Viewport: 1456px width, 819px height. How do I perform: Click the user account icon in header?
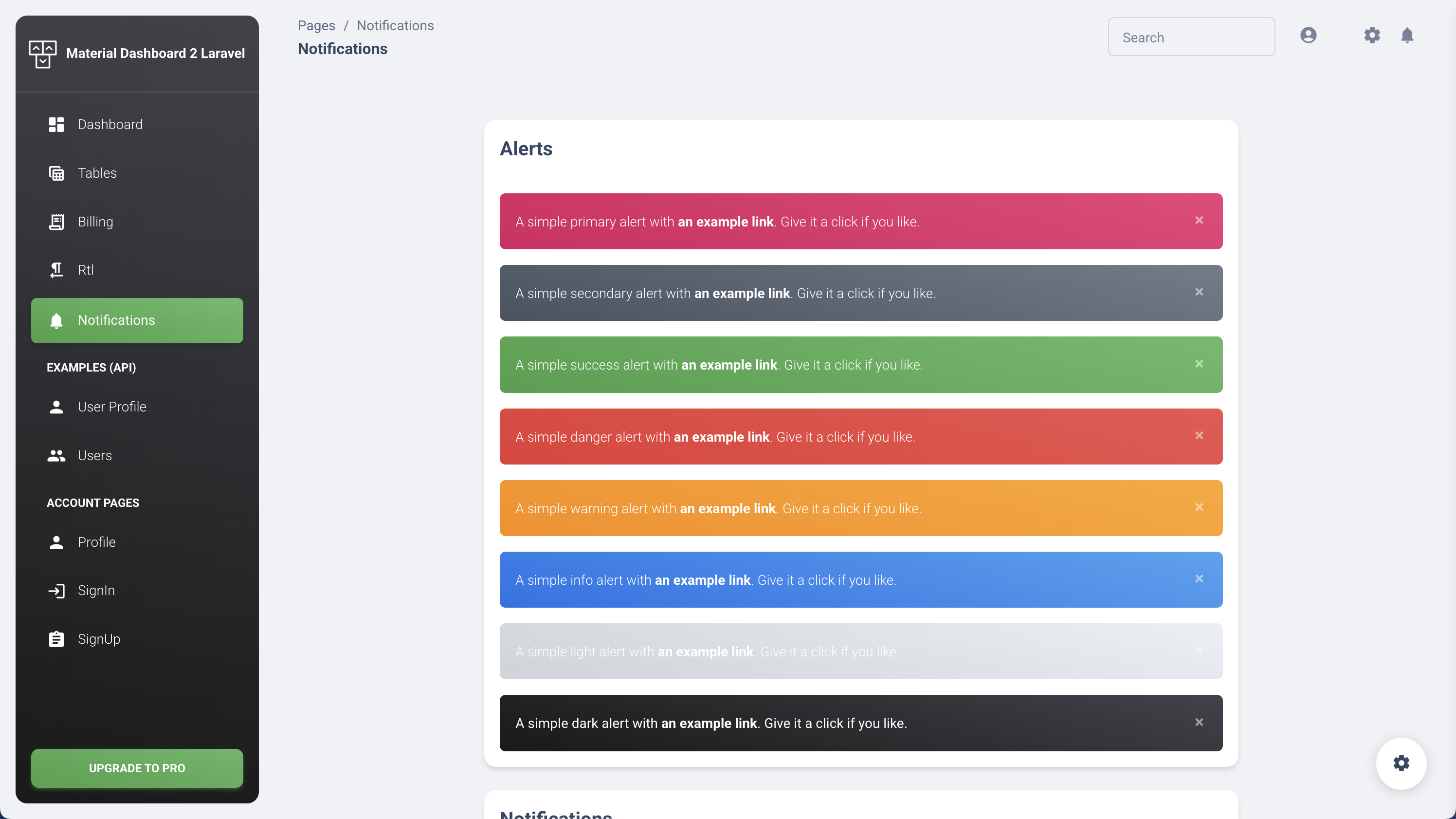(x=1308, y=36)
